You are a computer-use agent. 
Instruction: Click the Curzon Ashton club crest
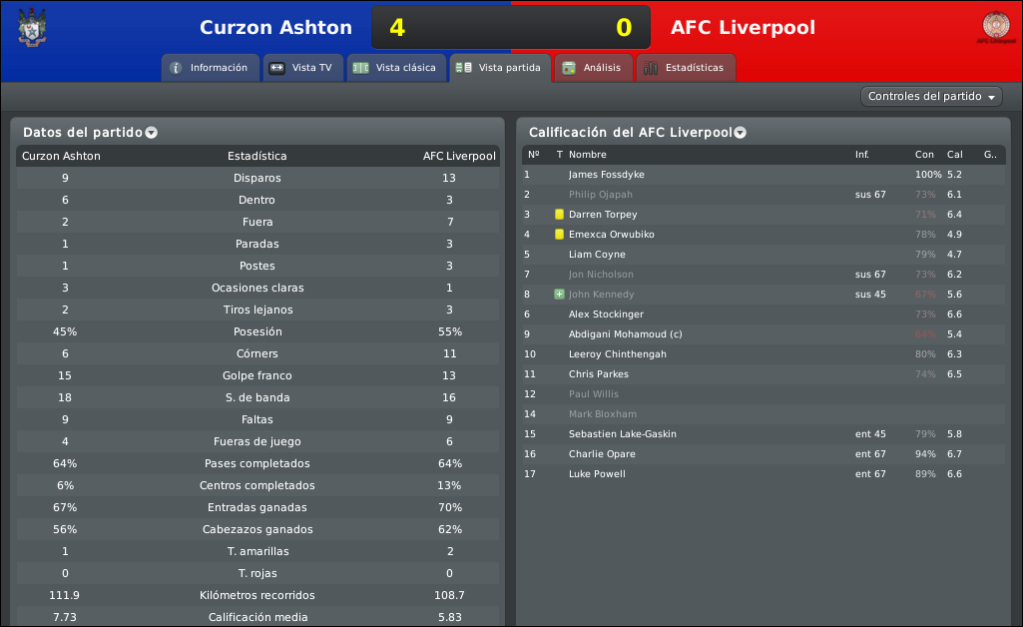coord(32,27)
